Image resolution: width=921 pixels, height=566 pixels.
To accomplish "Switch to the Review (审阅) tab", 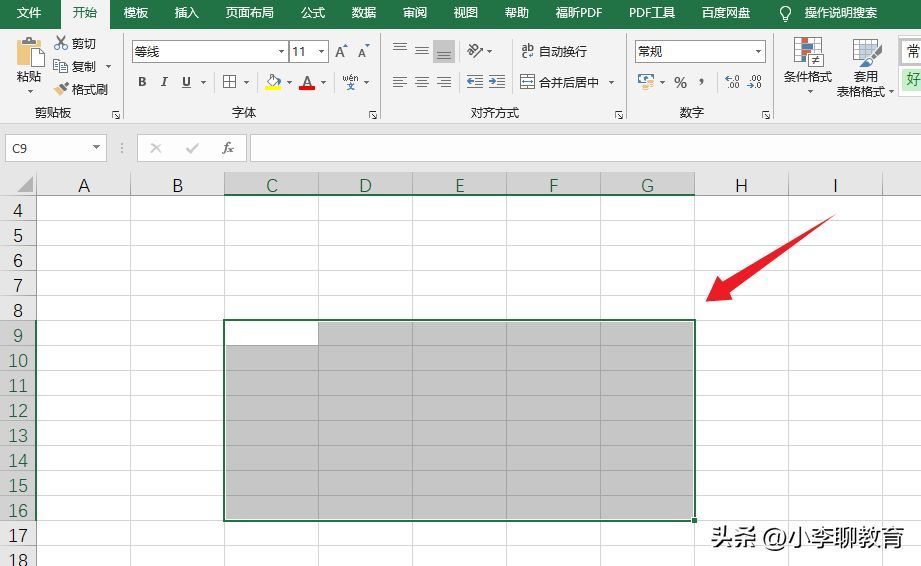I will tap(415, 13).
